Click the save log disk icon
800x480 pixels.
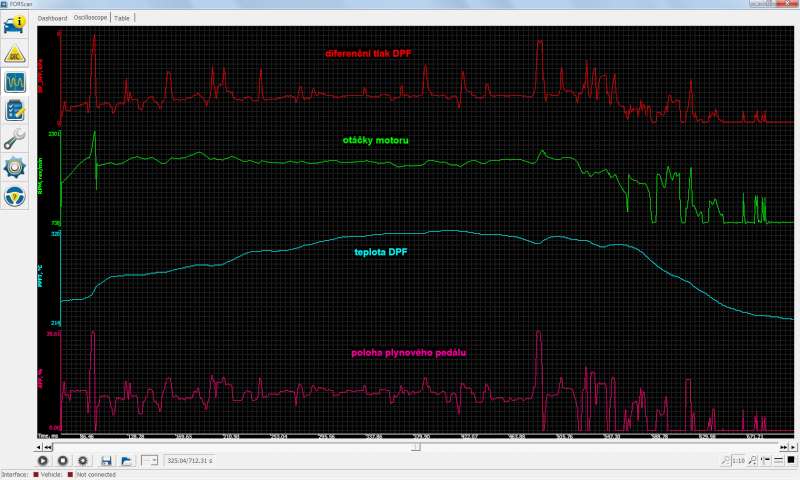(x=106, y=461)
